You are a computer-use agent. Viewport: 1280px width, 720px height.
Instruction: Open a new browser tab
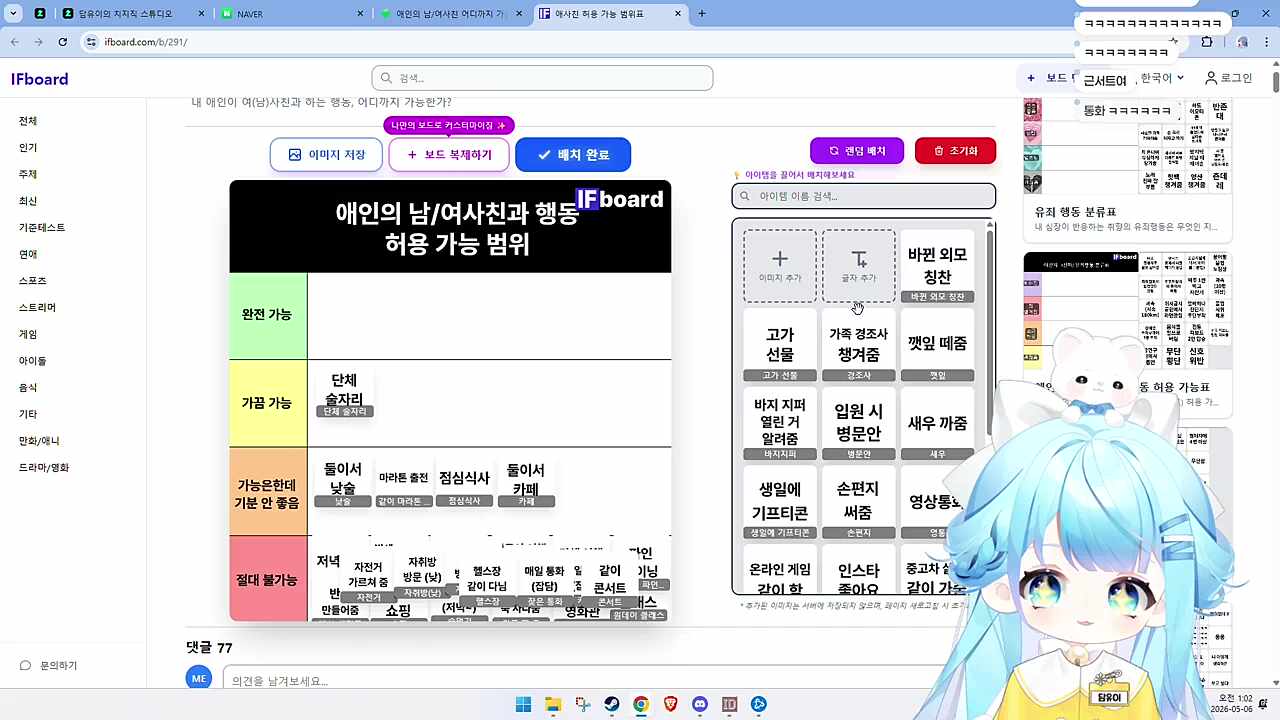coord(702,14)
